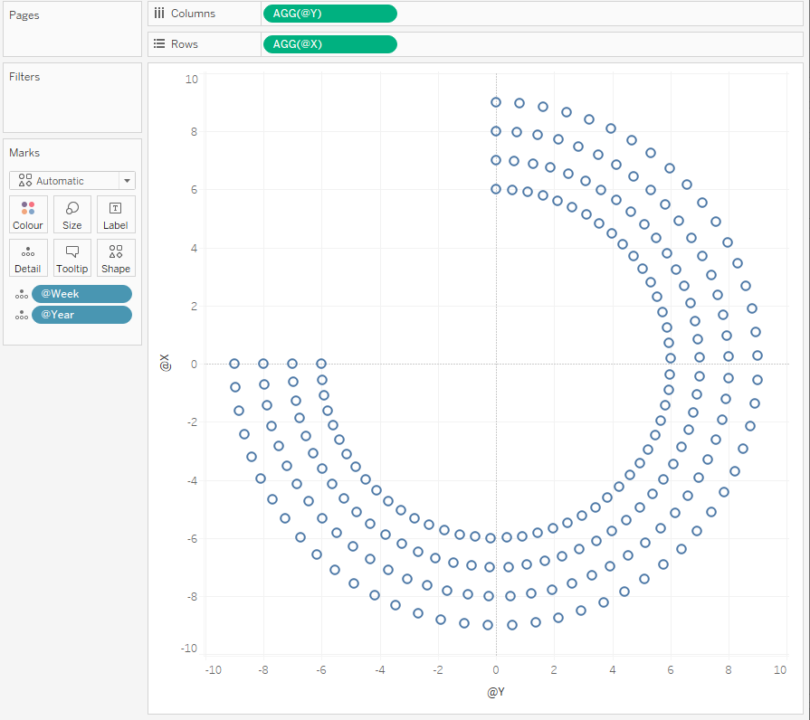This screenshot has width=810, height=720.
Task: Open the Size marks property
Action: pos(71,214)
